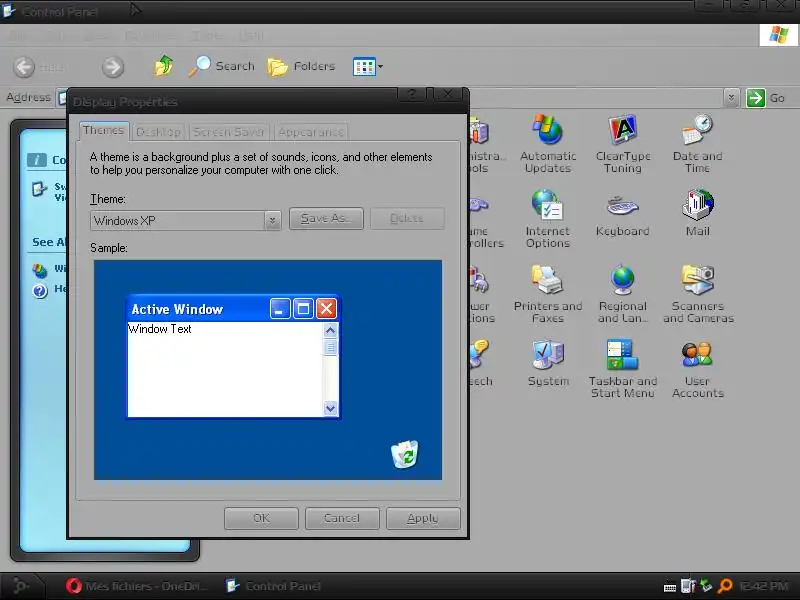Click the Windows Update icon in See Also
The image size is (800, 600).
(x=40, y=269)
